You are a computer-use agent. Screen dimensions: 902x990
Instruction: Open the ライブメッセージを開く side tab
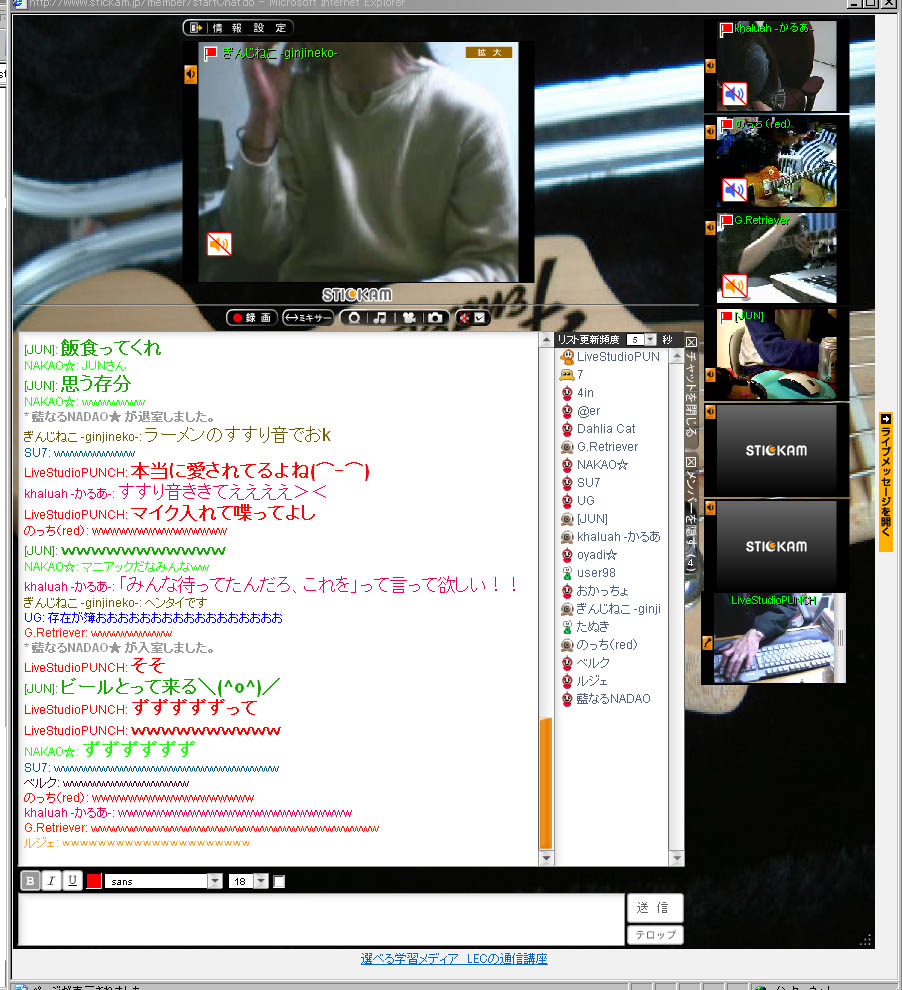click(886, 482)
